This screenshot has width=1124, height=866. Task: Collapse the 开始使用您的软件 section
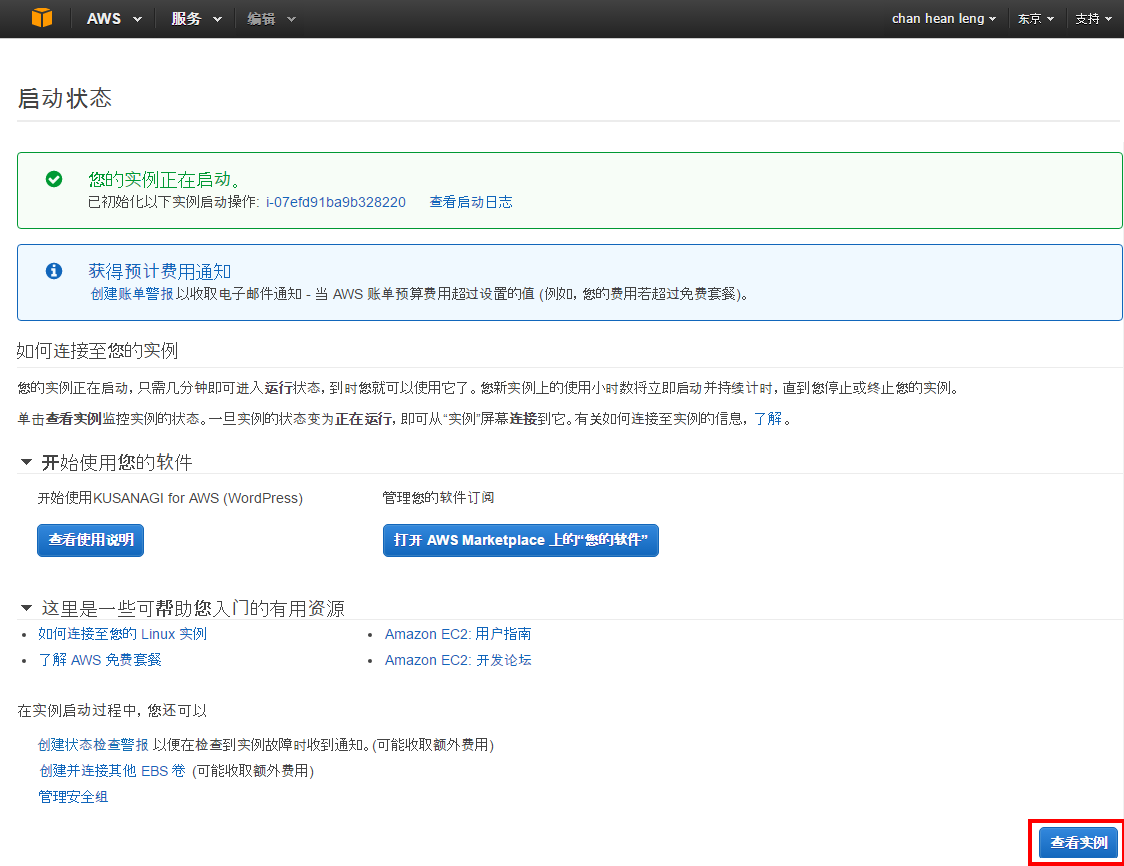(x=27, y=462)
